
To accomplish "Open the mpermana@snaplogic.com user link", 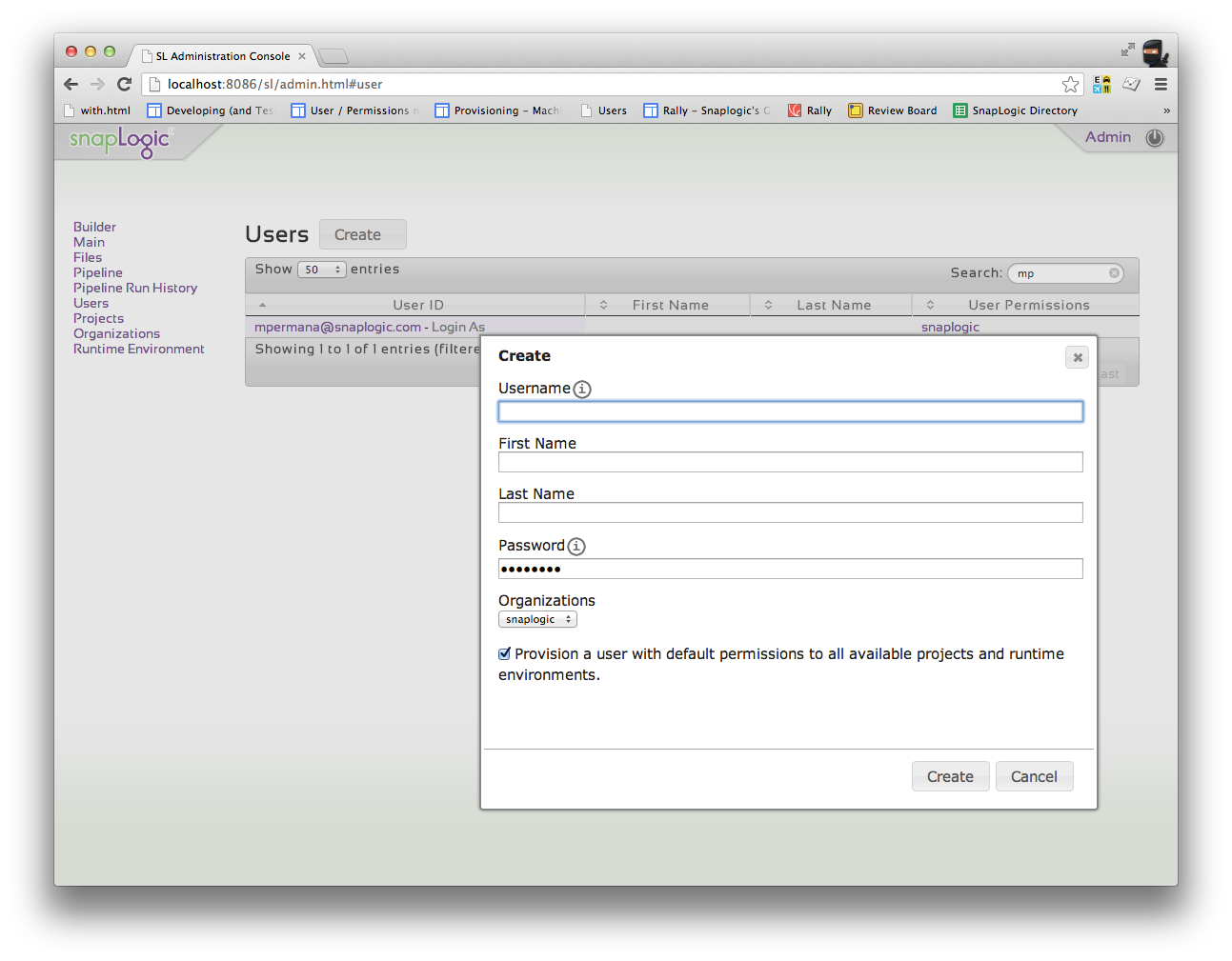I will coord(337,327).
